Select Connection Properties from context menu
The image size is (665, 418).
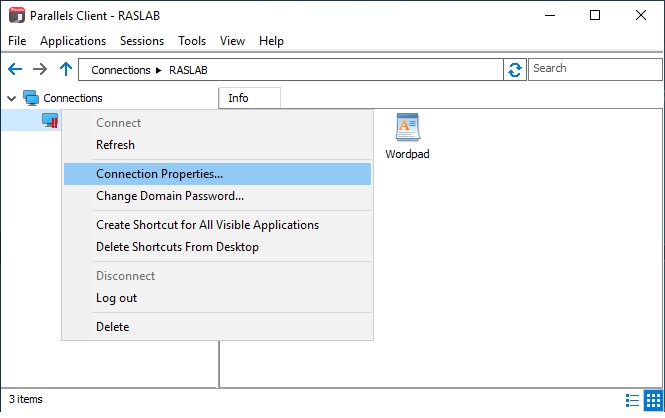coord(160,174)
